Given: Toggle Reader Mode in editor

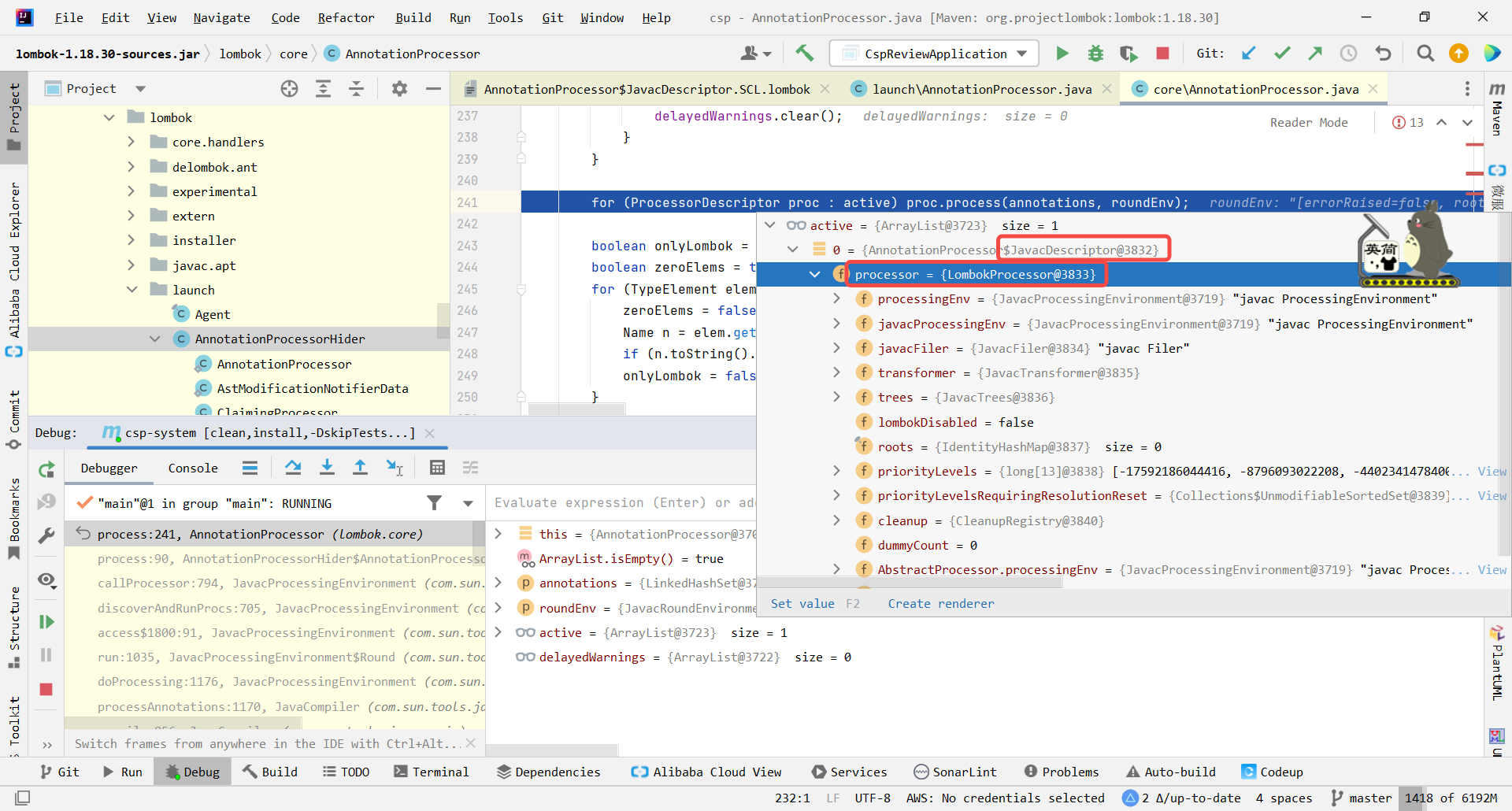Looking at the screenshot, I should click(1309, 122).
